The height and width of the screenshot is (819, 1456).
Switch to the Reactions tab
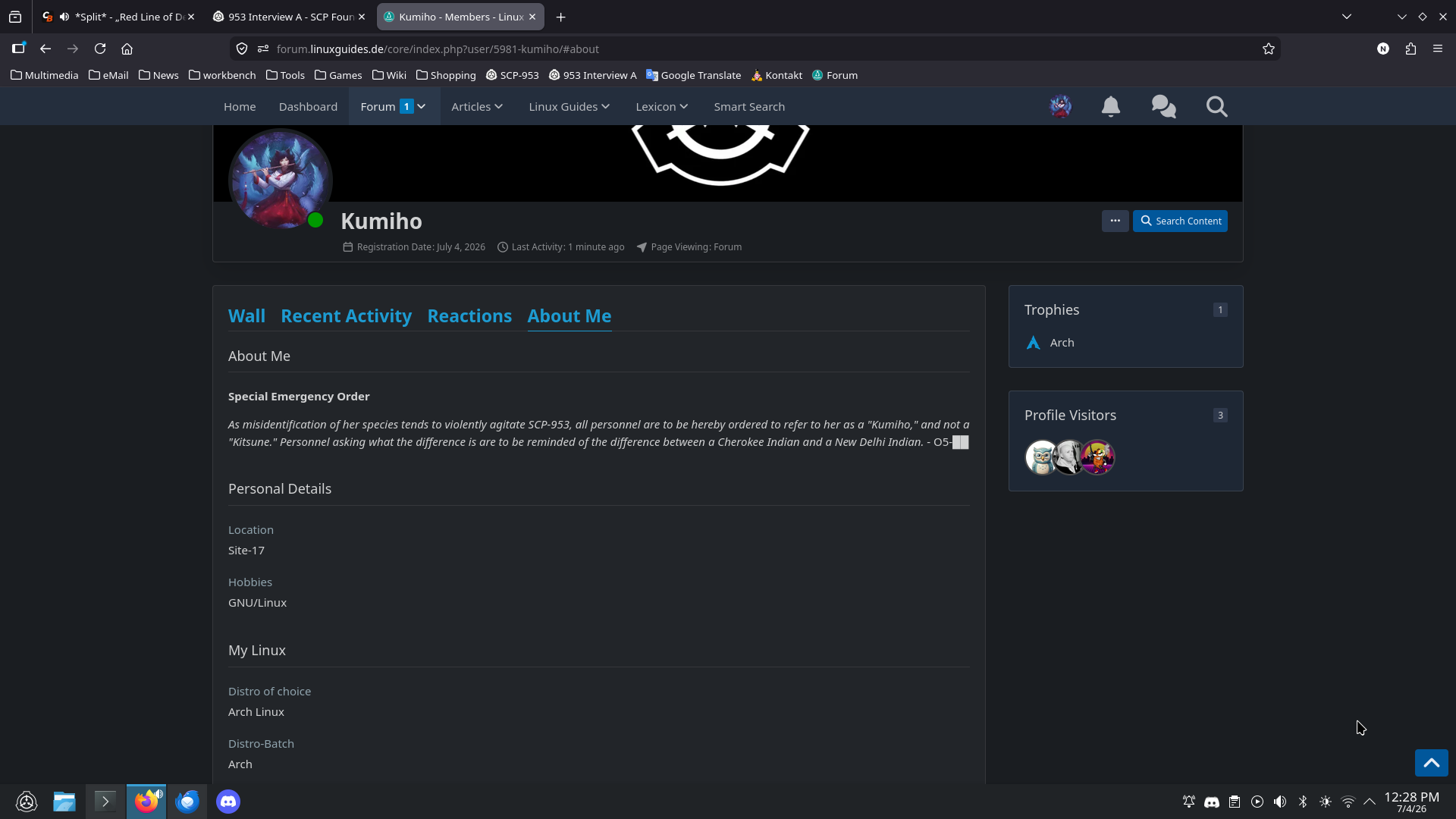[469, 316]
